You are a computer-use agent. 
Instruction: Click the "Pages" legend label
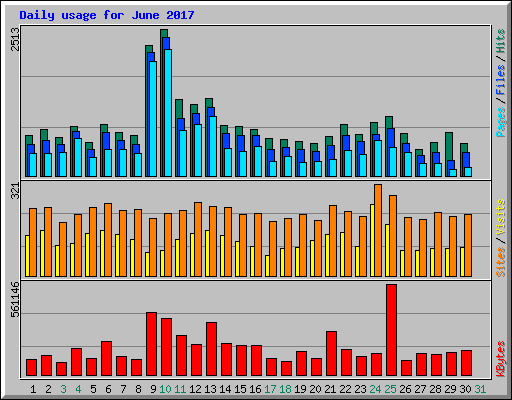(x=501, y=122)
